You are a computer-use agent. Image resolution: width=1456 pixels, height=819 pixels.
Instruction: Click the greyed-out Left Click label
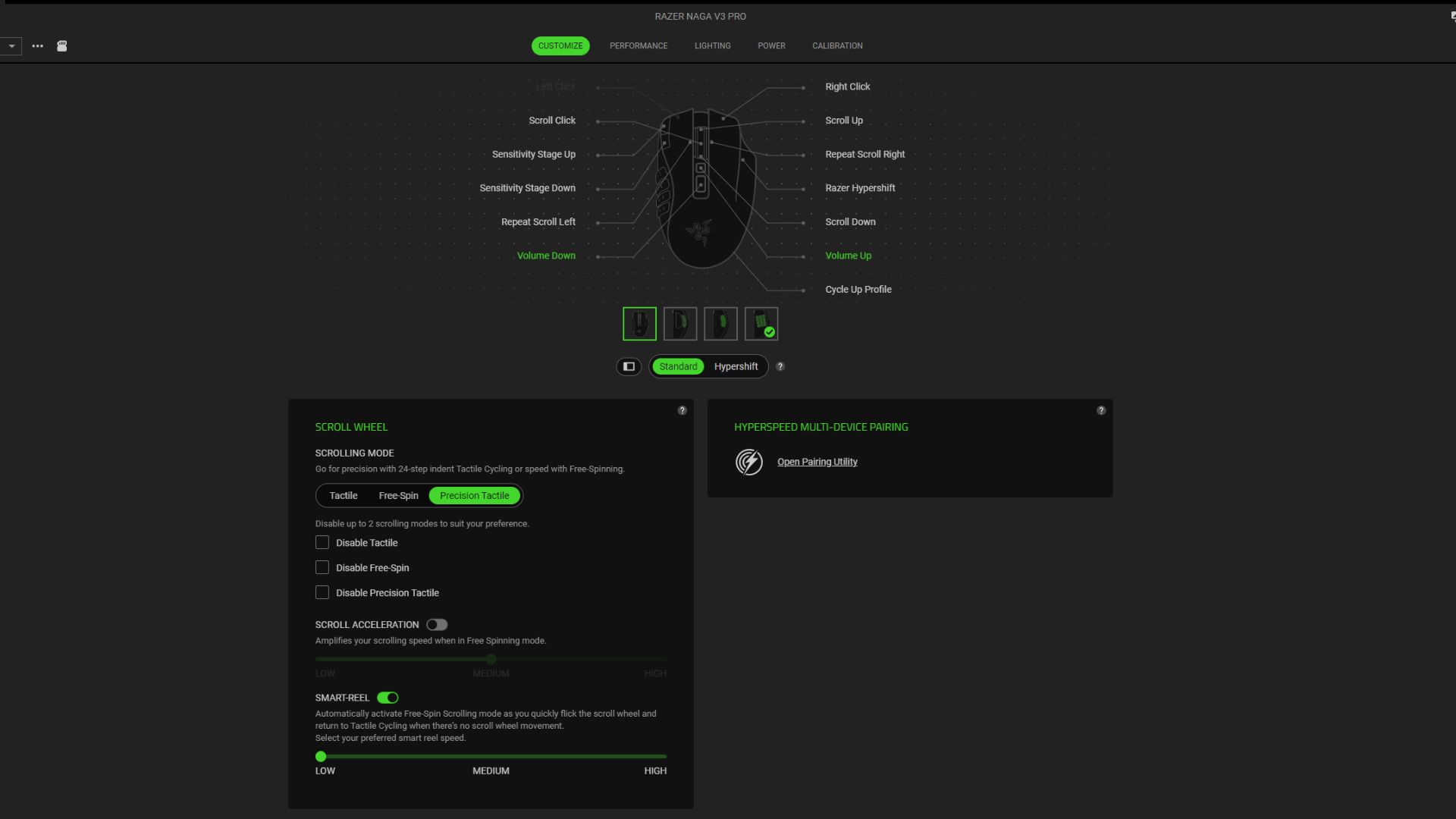point(555,86)
